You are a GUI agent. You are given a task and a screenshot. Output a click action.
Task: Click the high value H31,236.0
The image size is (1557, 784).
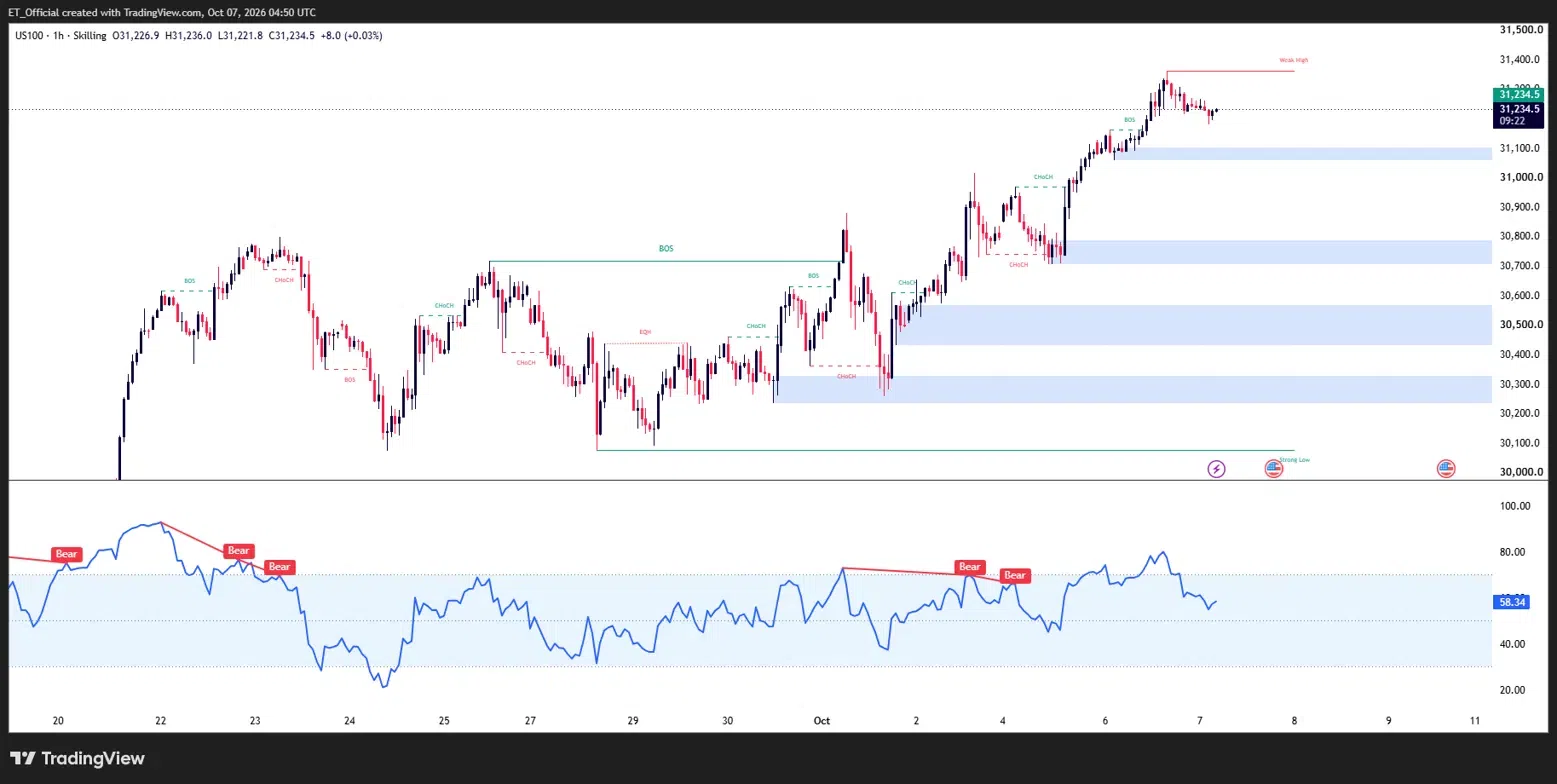190,35
